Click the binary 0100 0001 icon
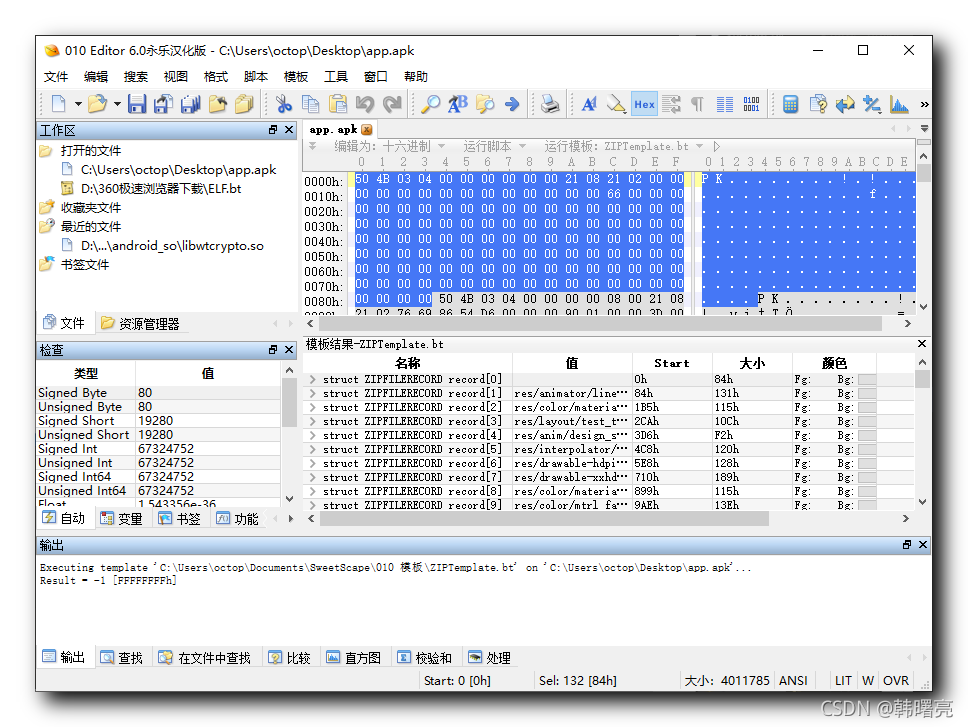 [751, 104]
